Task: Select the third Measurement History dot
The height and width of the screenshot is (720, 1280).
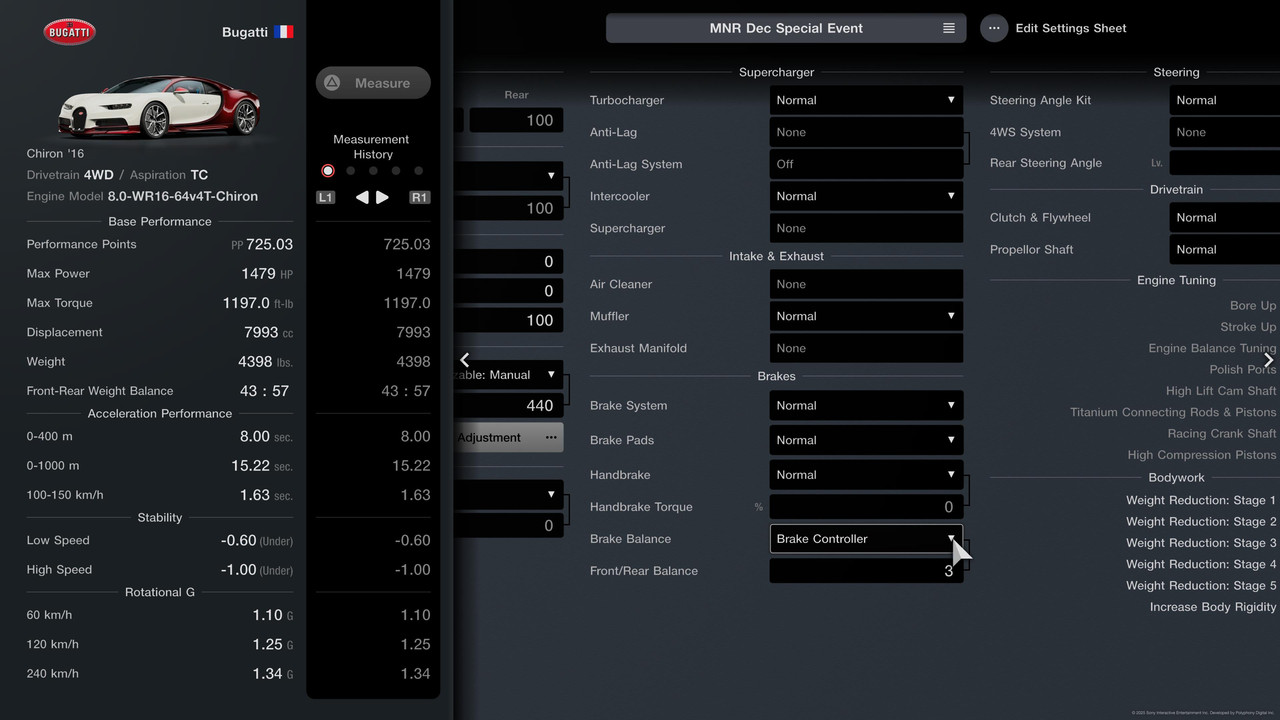Action: point(373,171)
